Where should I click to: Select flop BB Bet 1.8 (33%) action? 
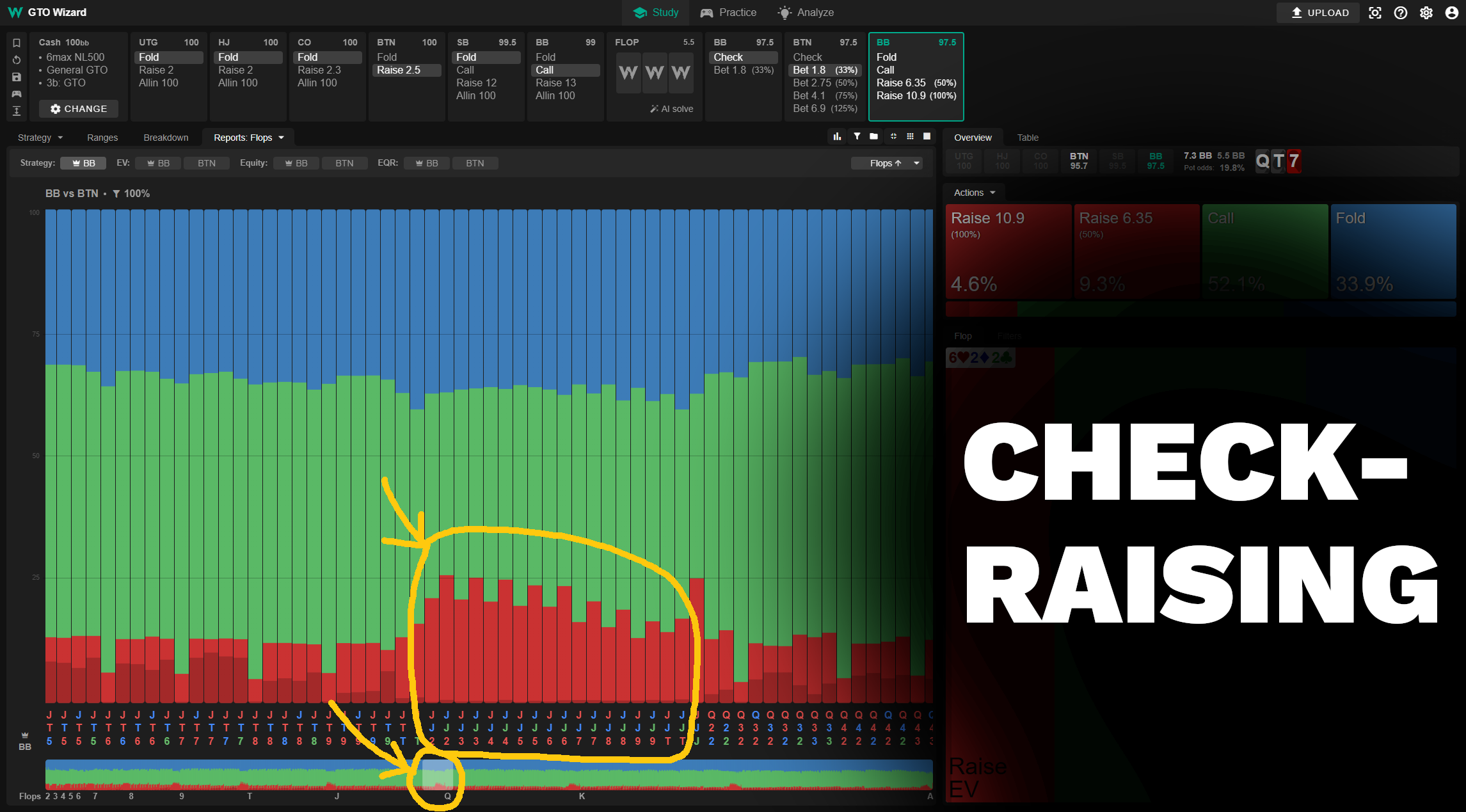(x=744, y=70)
